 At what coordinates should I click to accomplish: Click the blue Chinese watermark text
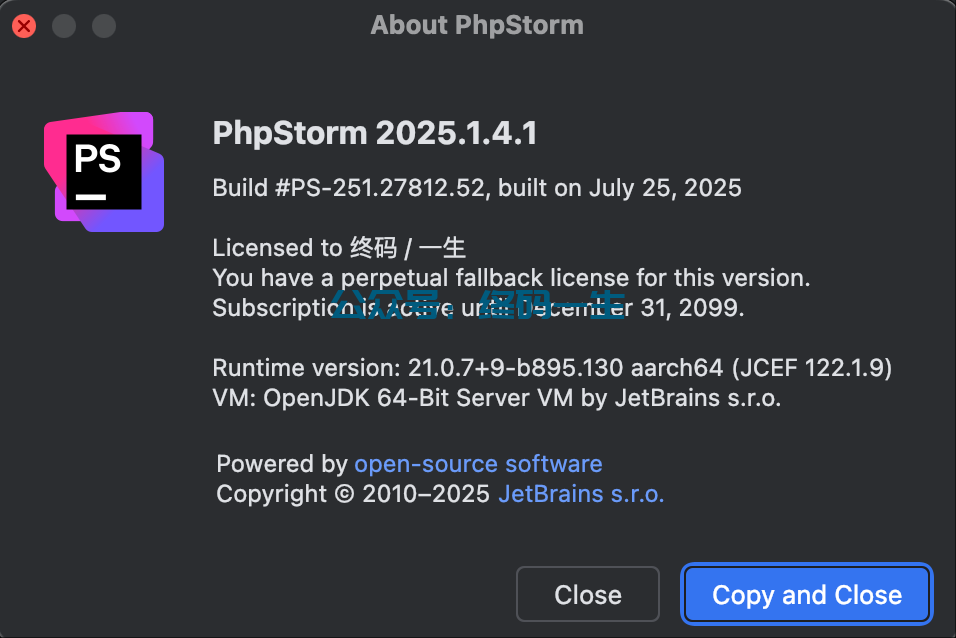(x=477, y=303)
